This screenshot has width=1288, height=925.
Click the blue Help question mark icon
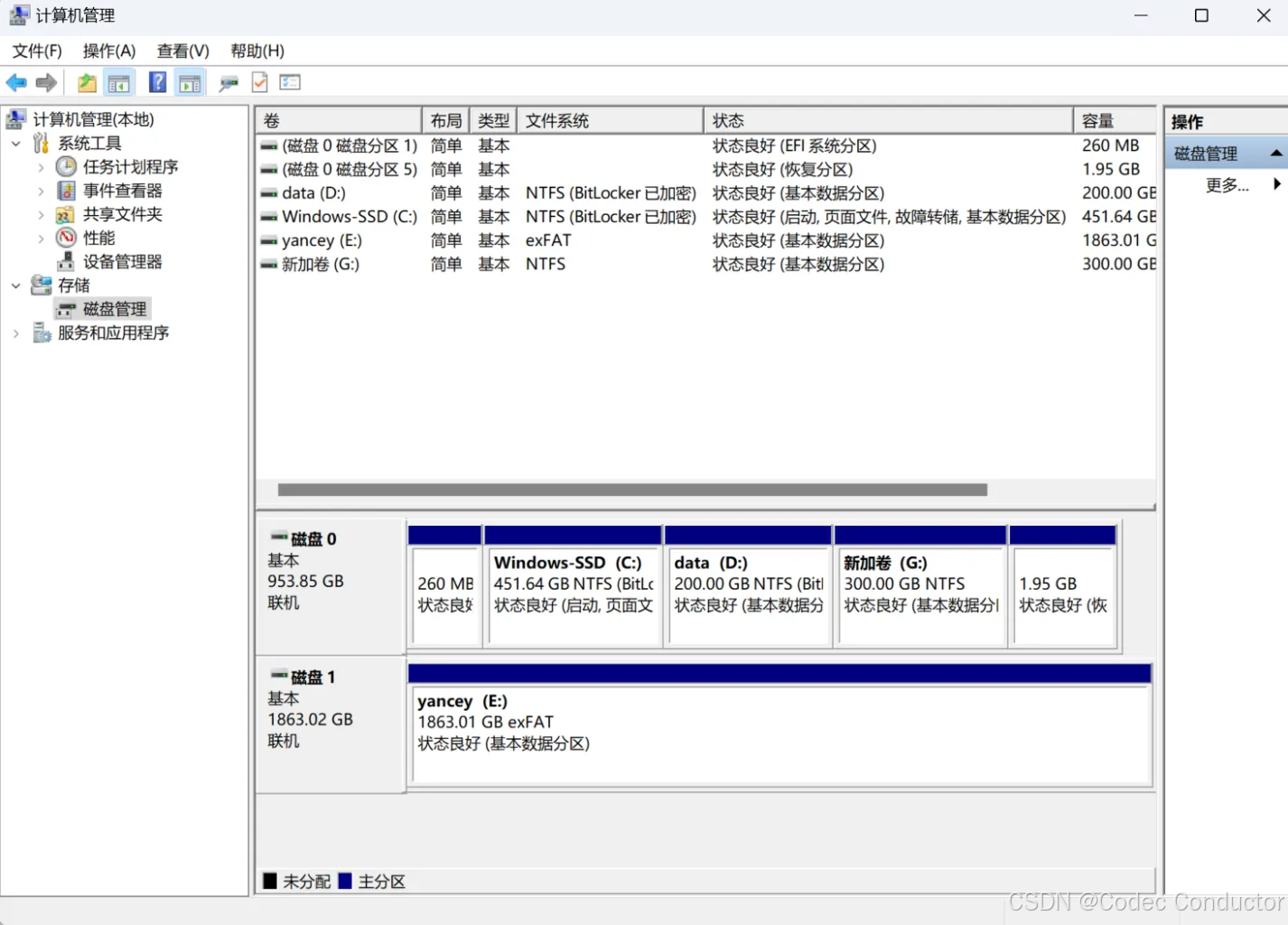(157, 82)
